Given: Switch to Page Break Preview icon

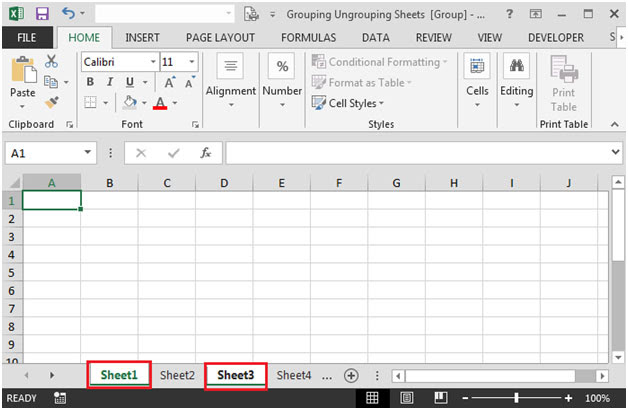Looking at the screenshot, I should click(x=441, y=398).
